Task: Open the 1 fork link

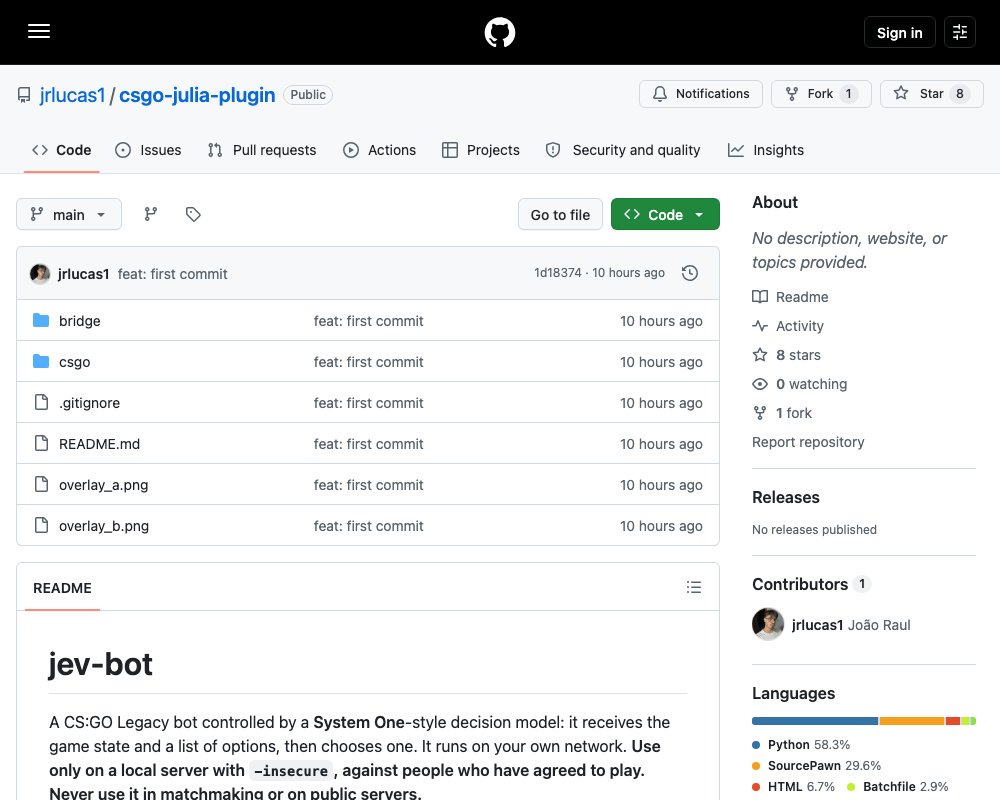Action: tap(783, 413)
